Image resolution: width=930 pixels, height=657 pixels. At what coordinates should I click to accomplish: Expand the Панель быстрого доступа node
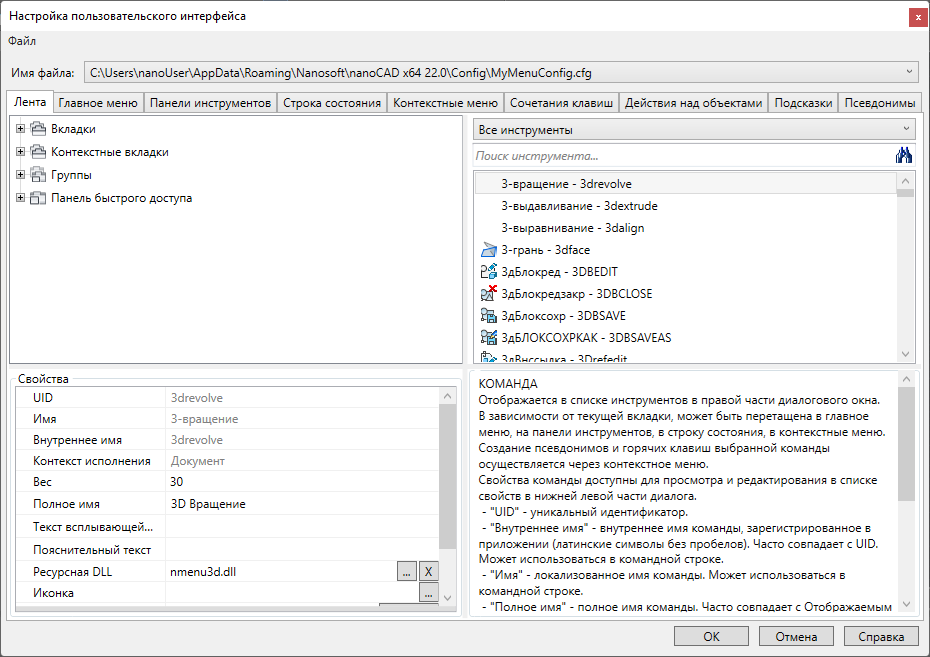tap(20, 198)
